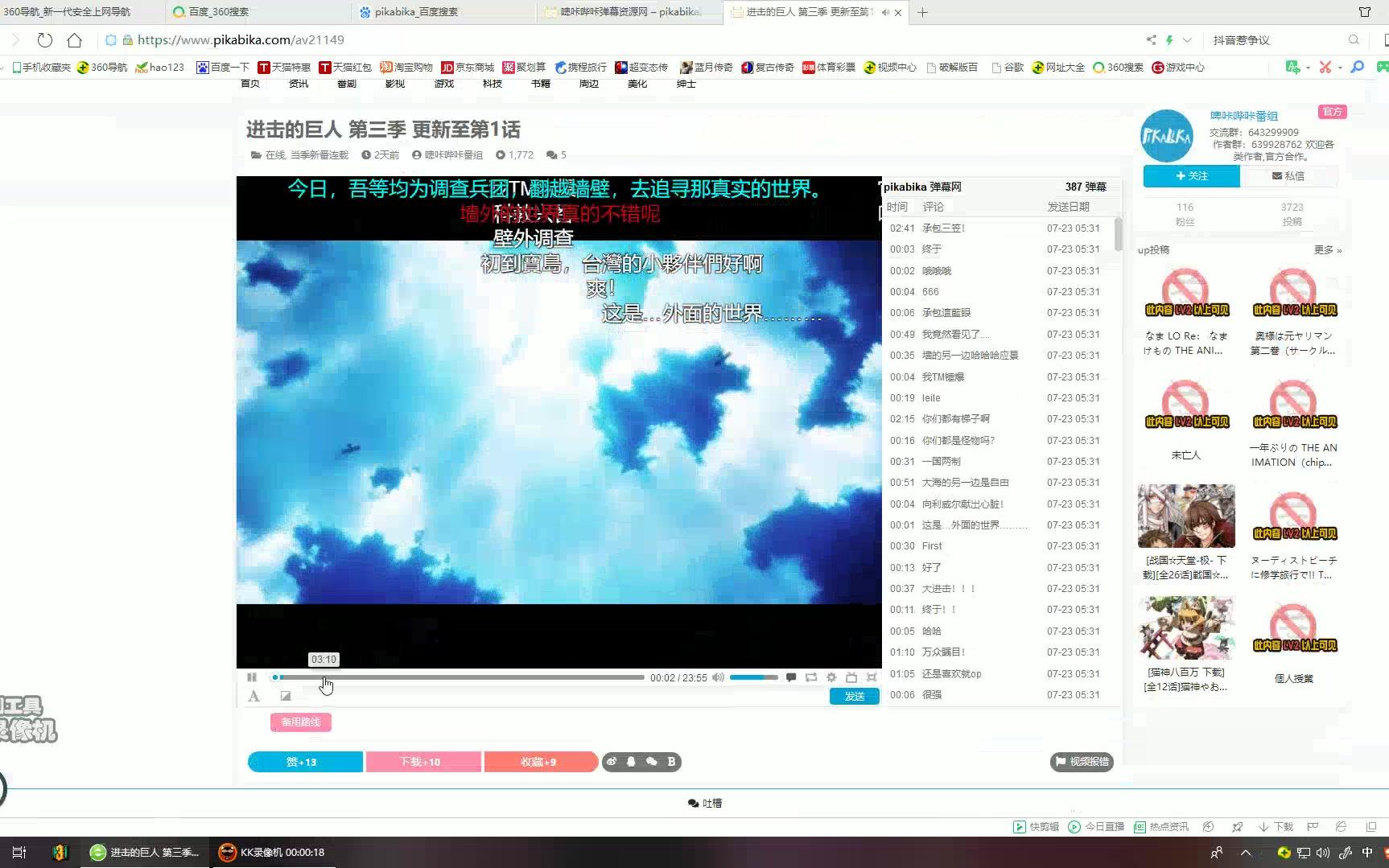The height and width of the screenshot is (868, 1389).
Task: Sort the danmaku list by 时间 column
Action: pyautogui.click(x=897, y=207)
